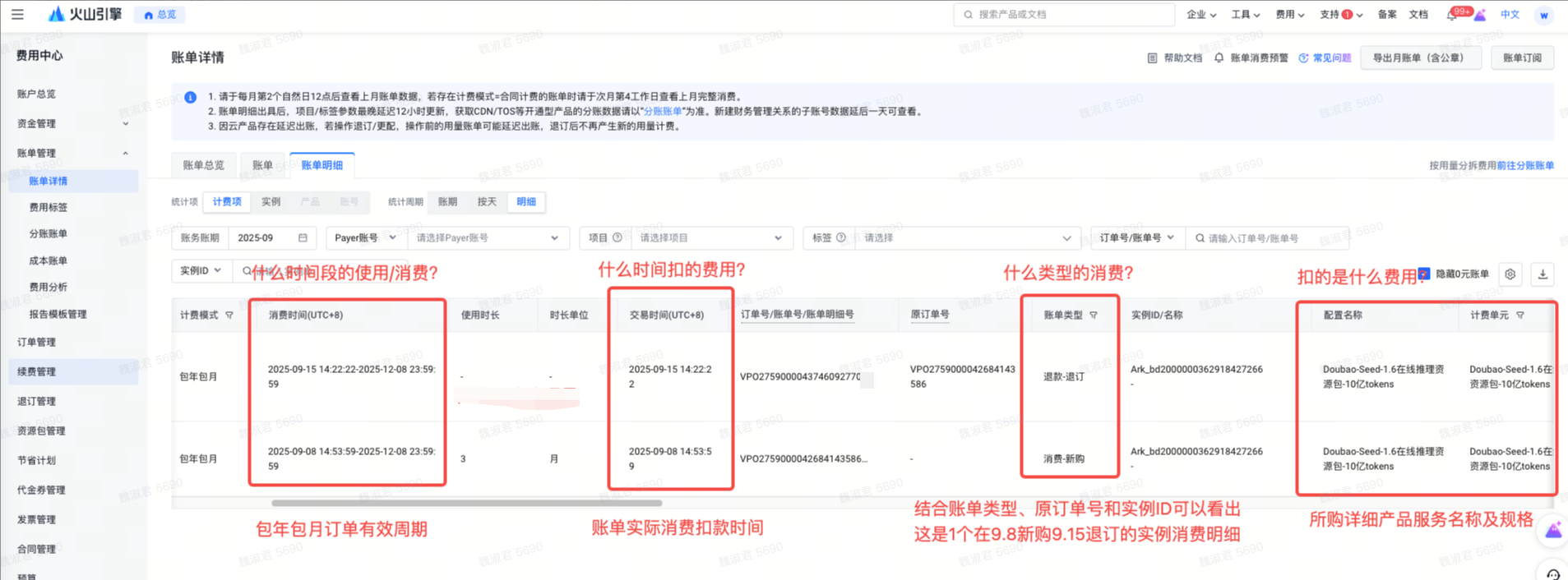Open table column settings gear
This screenshot has width=1568, height=580.
pyautogui.click(x=1510, y=274)
